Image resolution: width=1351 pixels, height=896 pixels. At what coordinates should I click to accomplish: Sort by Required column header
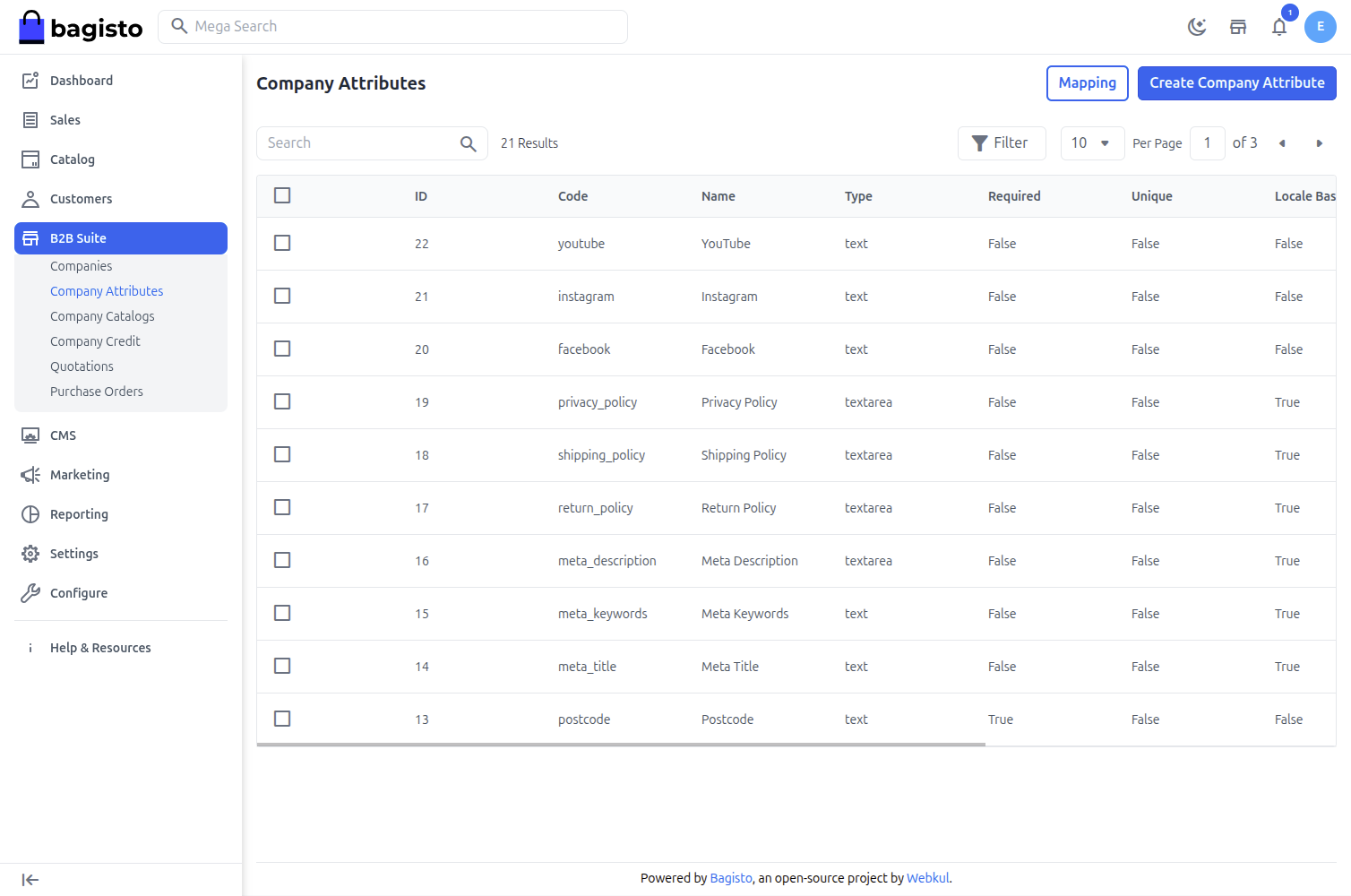coord(1014,196)
